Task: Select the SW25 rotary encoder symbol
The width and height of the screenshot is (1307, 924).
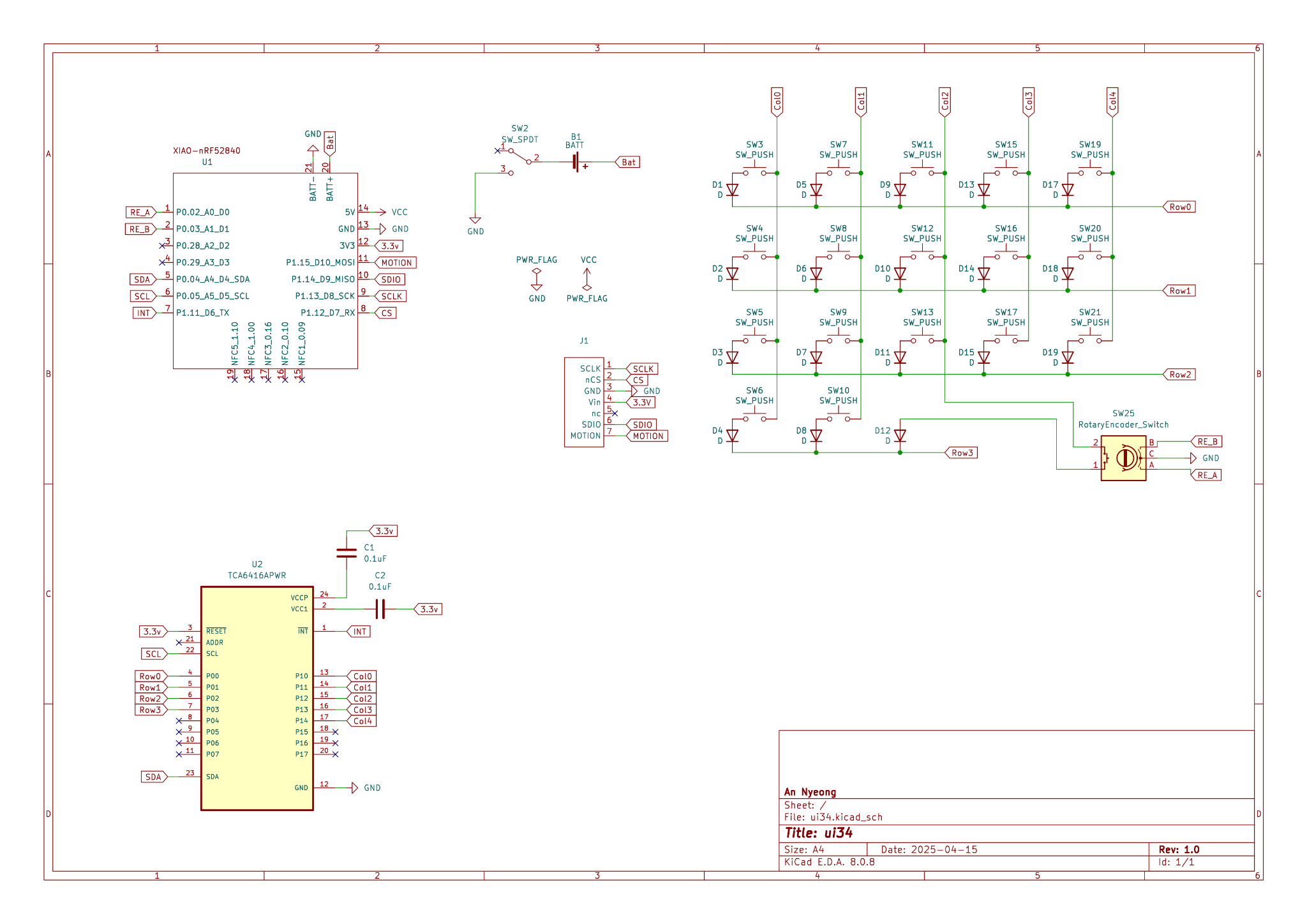Action: (x=1123, y=458)
